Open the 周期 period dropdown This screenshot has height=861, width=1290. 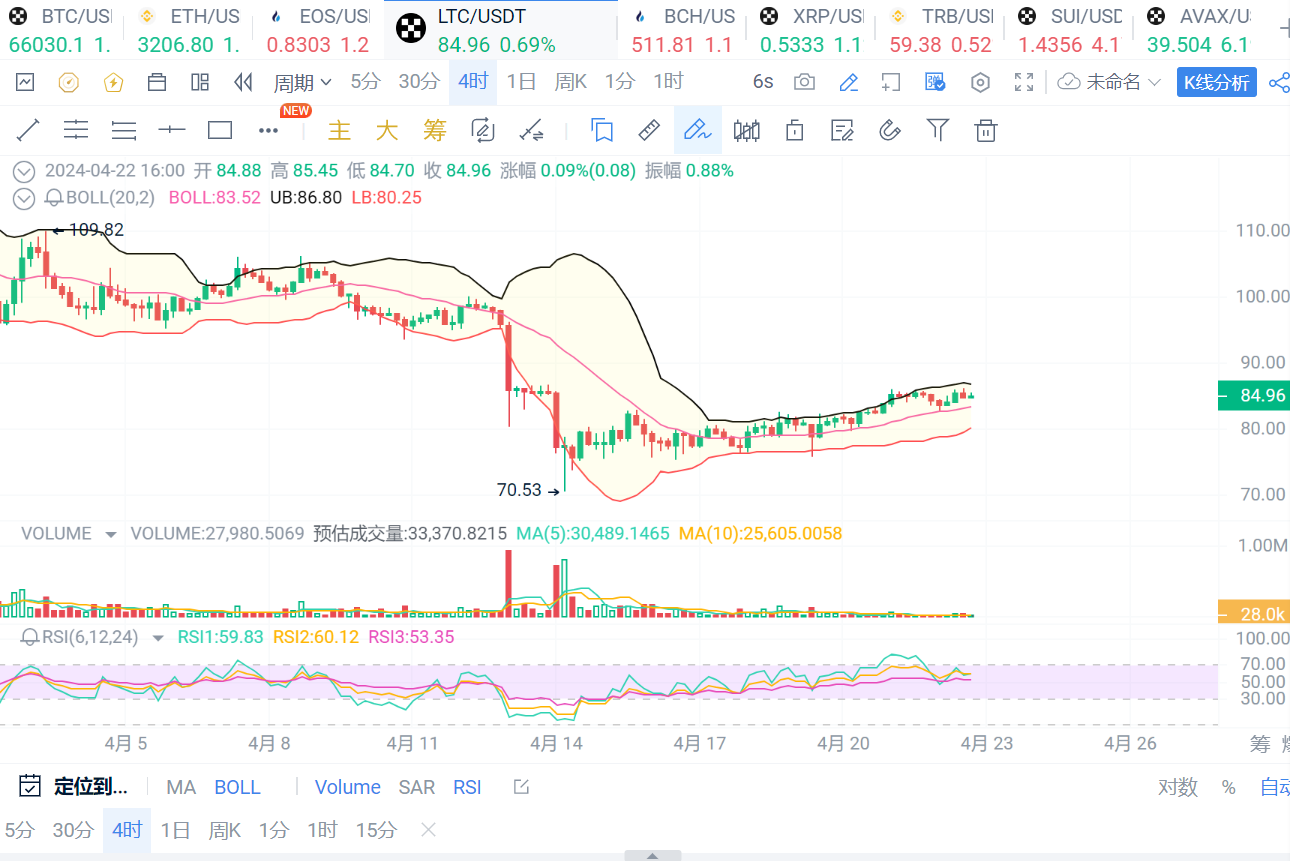pos(303,82)
